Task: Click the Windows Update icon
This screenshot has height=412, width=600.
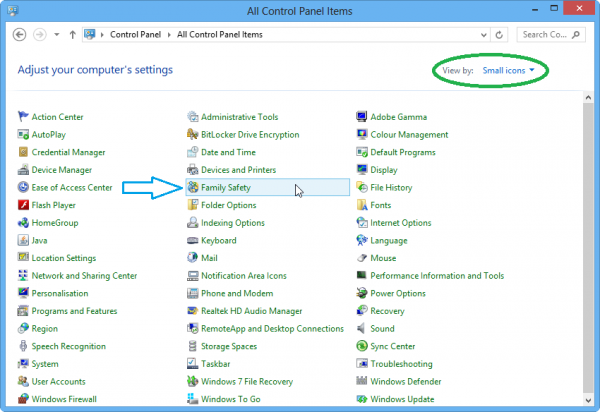Action: pyautogui.click(x=362, y=399)
